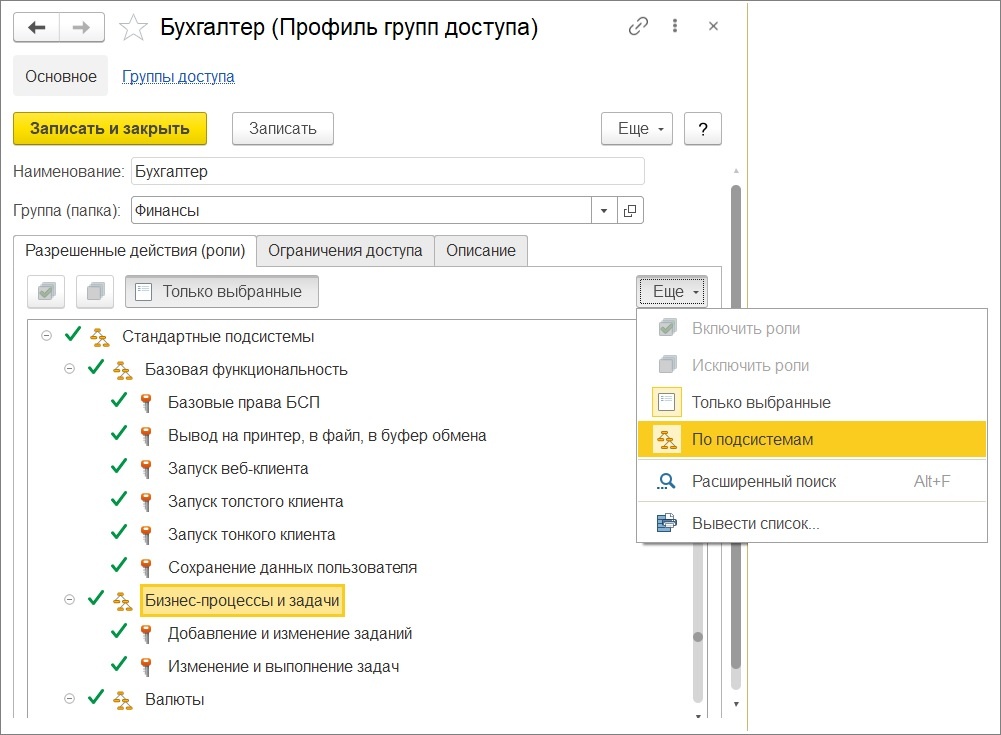The width and height of the screenshot is (1001, 735).
Task: Click key icon of Сохранение данных пользователя
Action: coord(146,568)
